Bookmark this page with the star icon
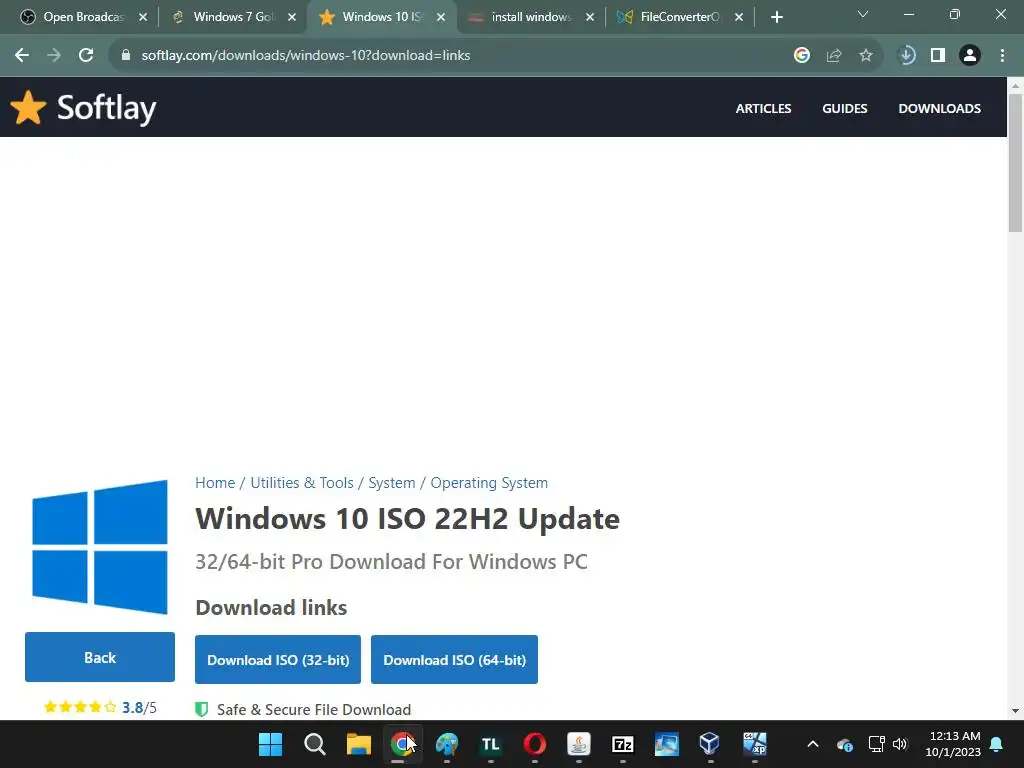 pos(866,56)
